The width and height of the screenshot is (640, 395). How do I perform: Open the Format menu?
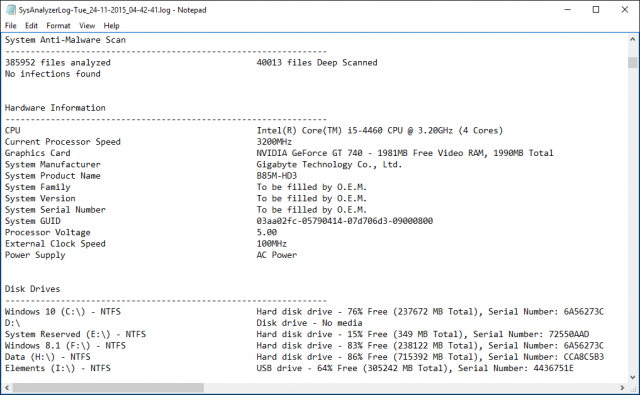coord(58,26)
